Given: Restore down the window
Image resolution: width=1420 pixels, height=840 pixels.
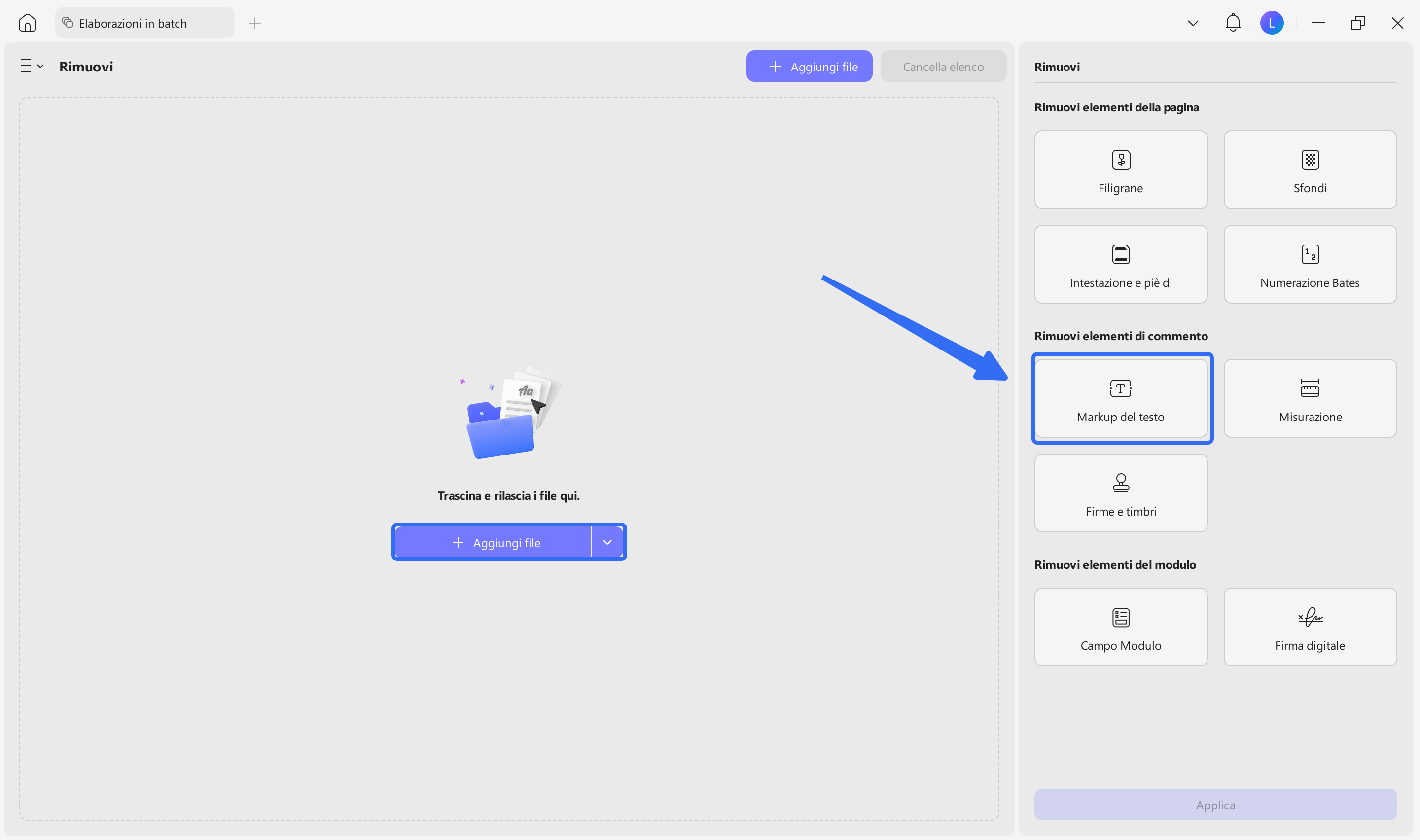Looking at the screenshot, I should [1357, 23].
